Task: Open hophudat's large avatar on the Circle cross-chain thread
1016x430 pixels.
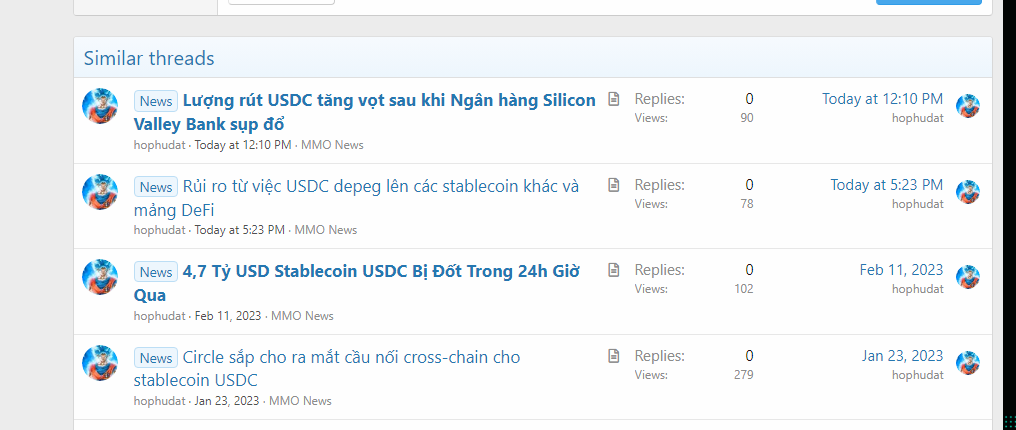Action: (100, 363)
